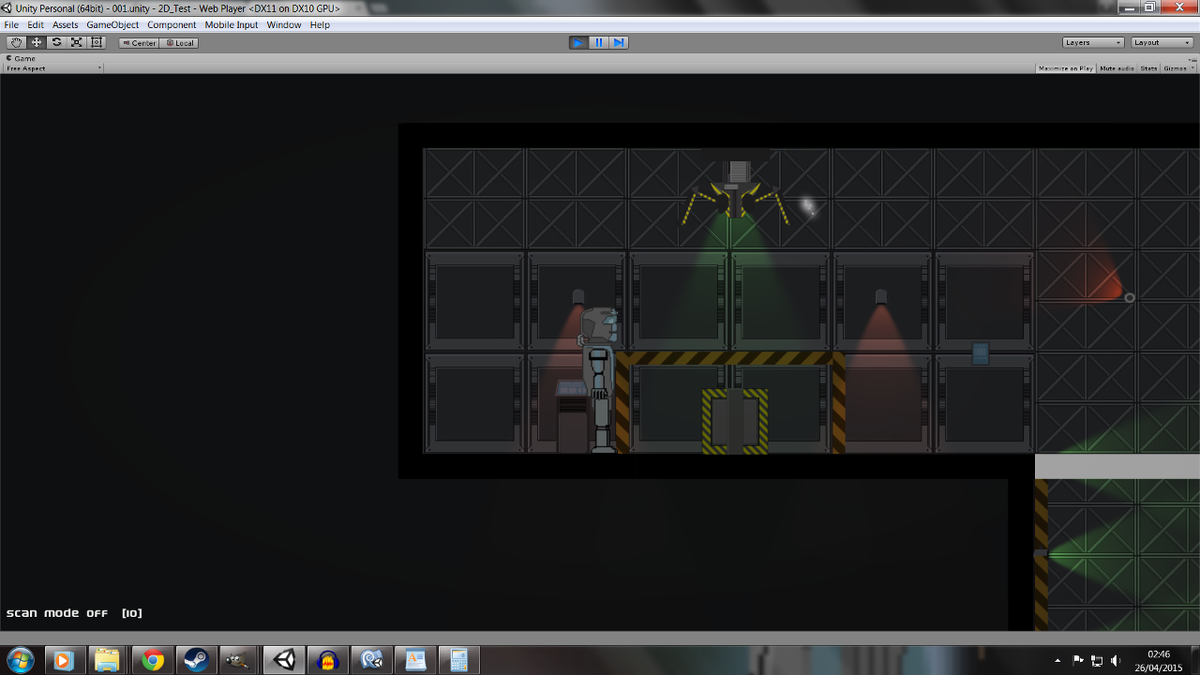Pause the running game
The image size is (1200, 675).
coord(598,43)
